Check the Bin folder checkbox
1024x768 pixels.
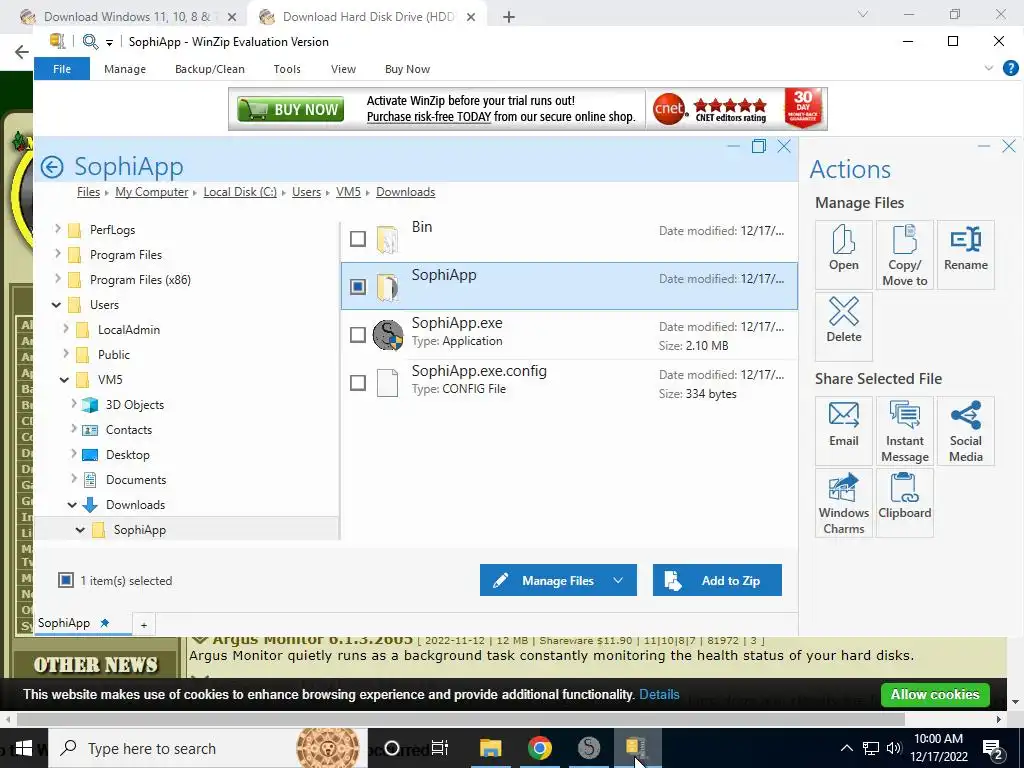[x=358, y=239]
